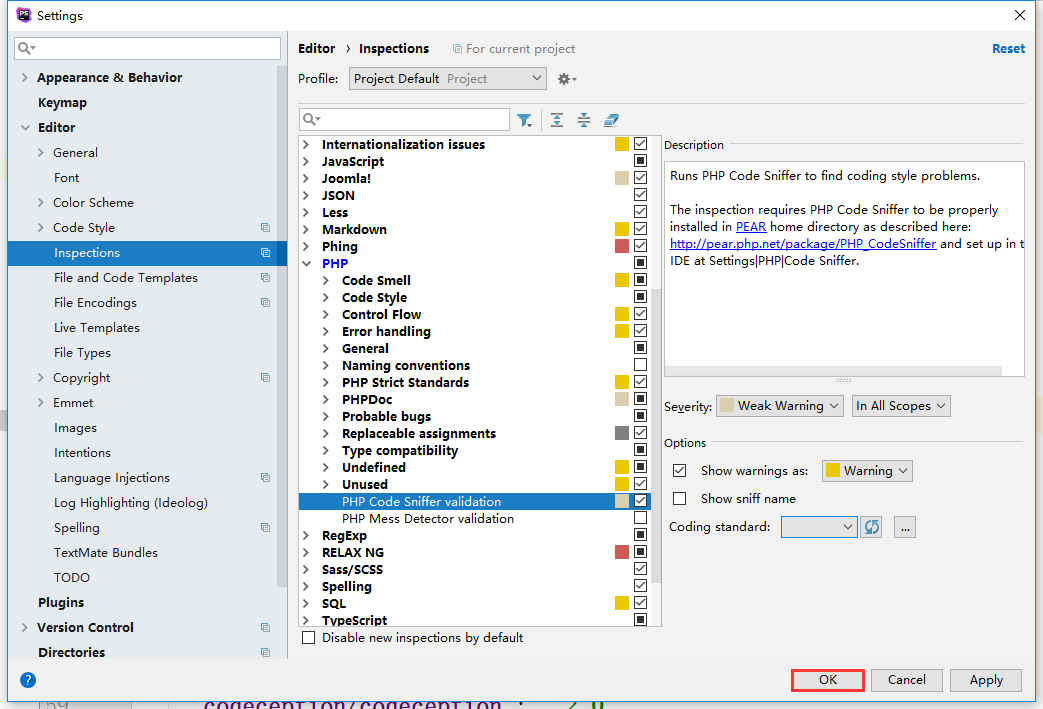Open the profile gear settings menu

566,79
